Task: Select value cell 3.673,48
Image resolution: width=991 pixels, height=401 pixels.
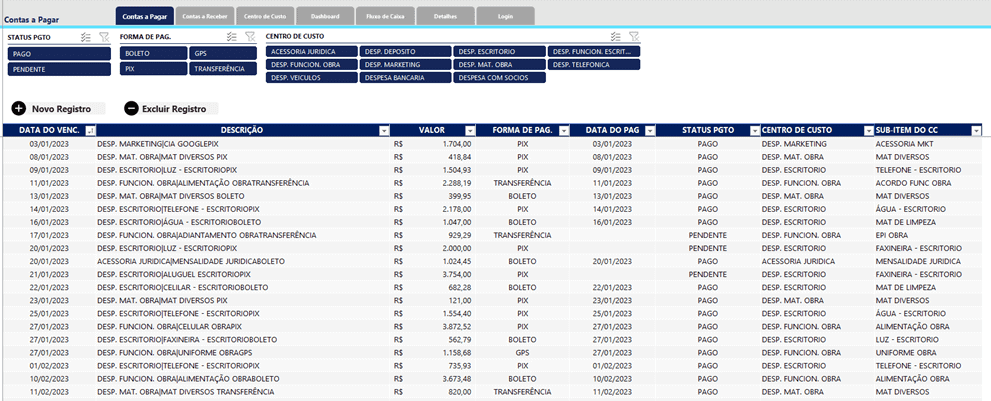Action: click(433, 379)
